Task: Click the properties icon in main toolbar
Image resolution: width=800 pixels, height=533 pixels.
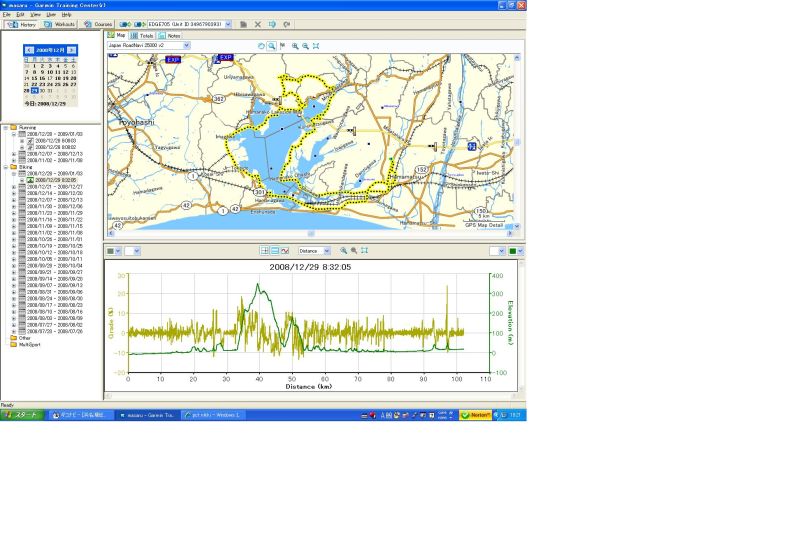Action: point(243,24)
